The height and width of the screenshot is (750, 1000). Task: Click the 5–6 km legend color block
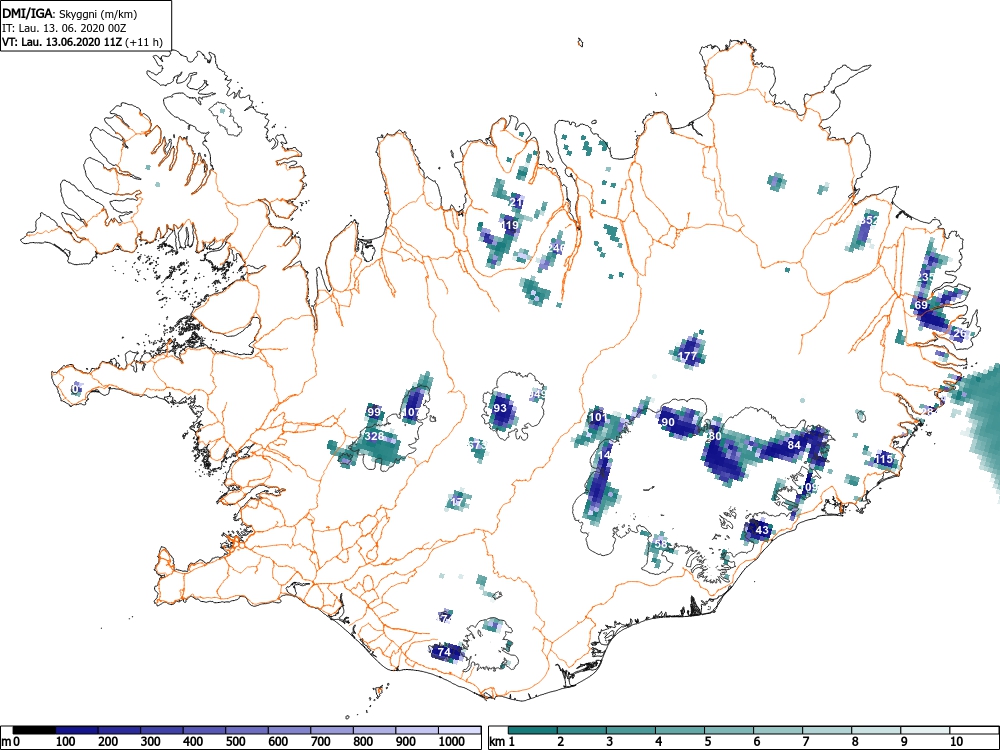click(729, 730)
